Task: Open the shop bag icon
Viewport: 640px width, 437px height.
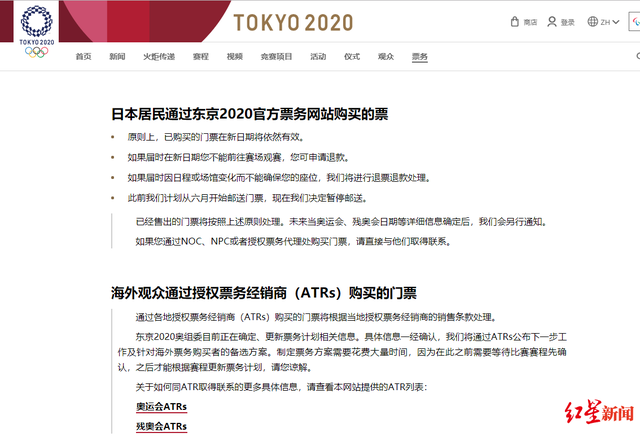Action: [515, 22]
